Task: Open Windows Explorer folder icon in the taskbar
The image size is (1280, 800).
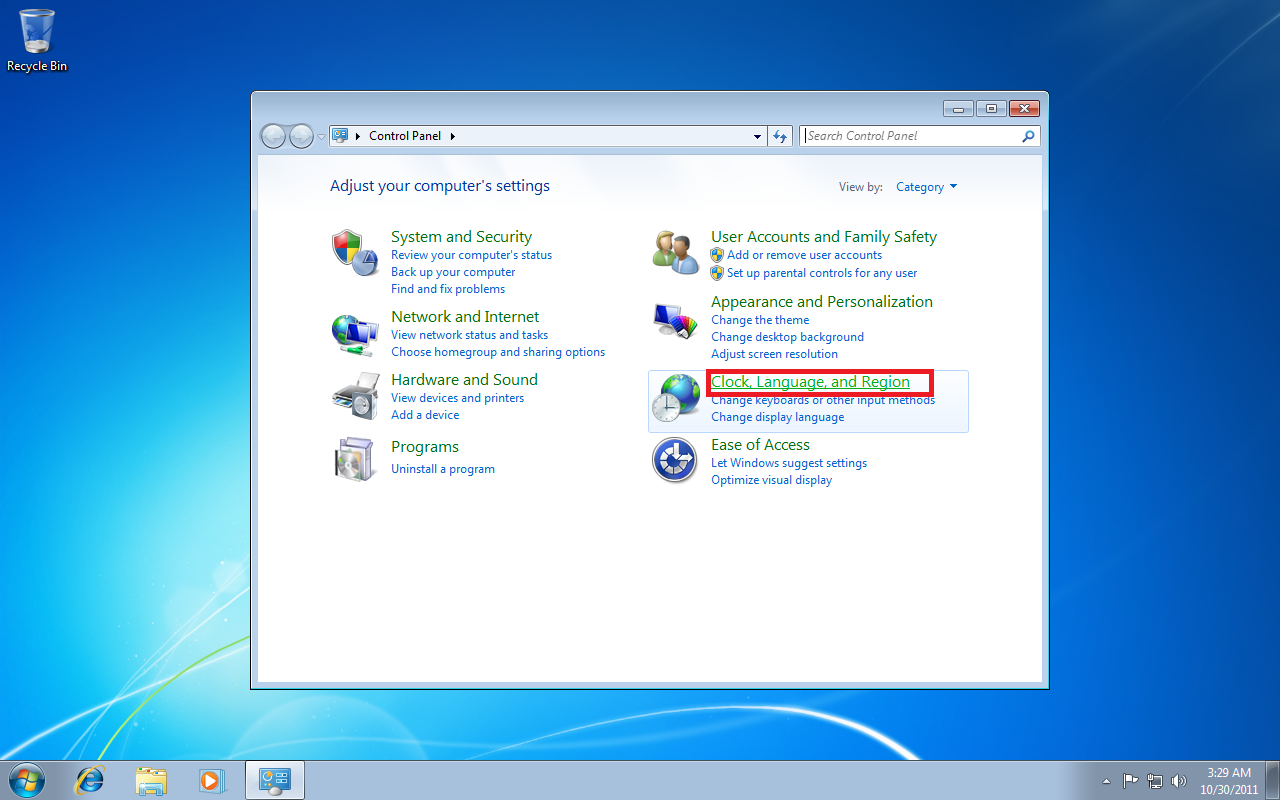Action: [151, 780]
